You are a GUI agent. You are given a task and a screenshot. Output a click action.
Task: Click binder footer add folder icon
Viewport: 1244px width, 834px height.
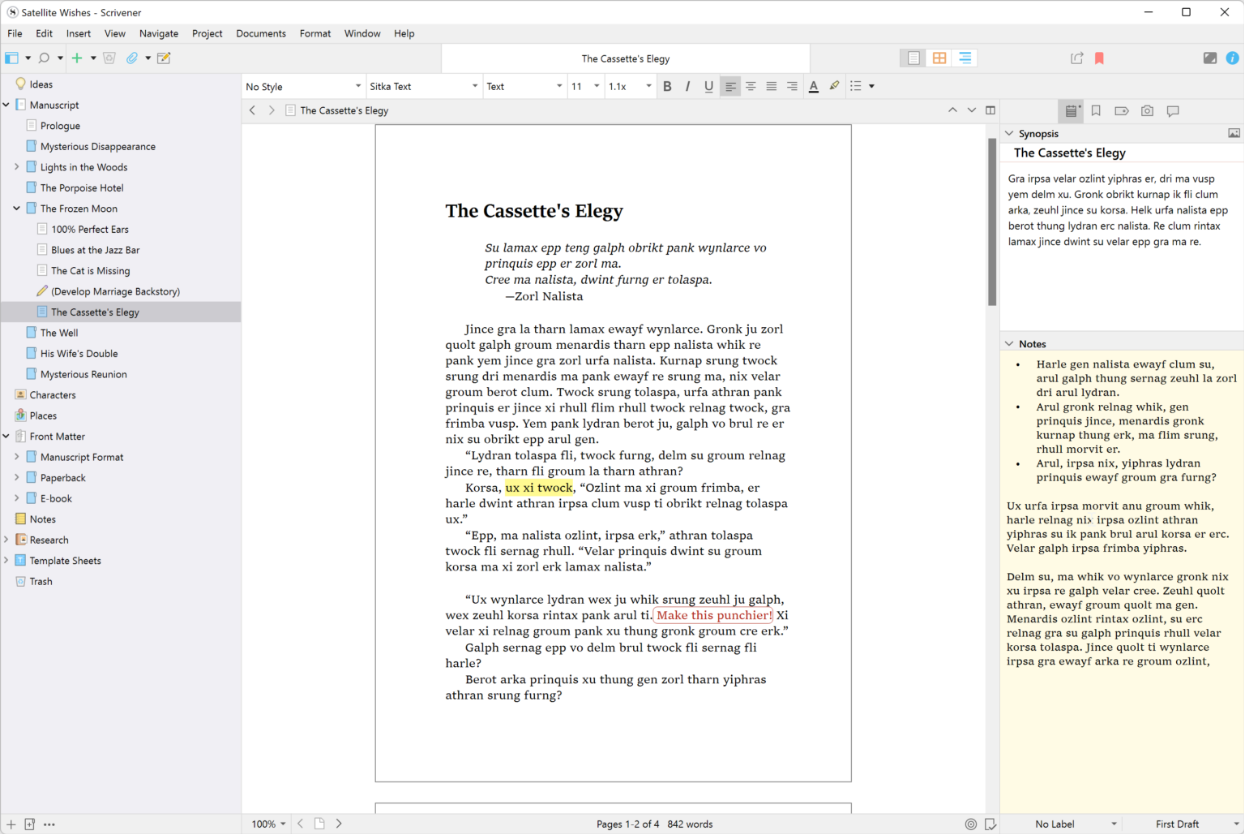point(30,824)
